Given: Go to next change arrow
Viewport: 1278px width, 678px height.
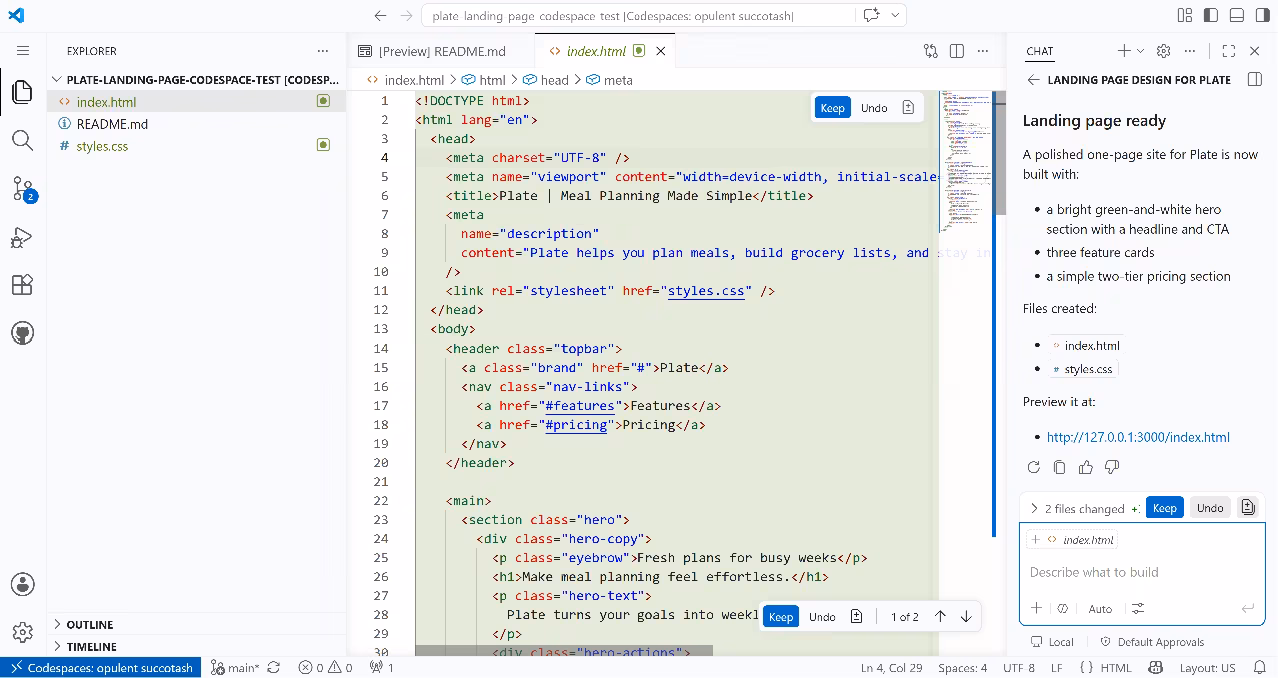Looking at the screenshot, I should [966, 617].
